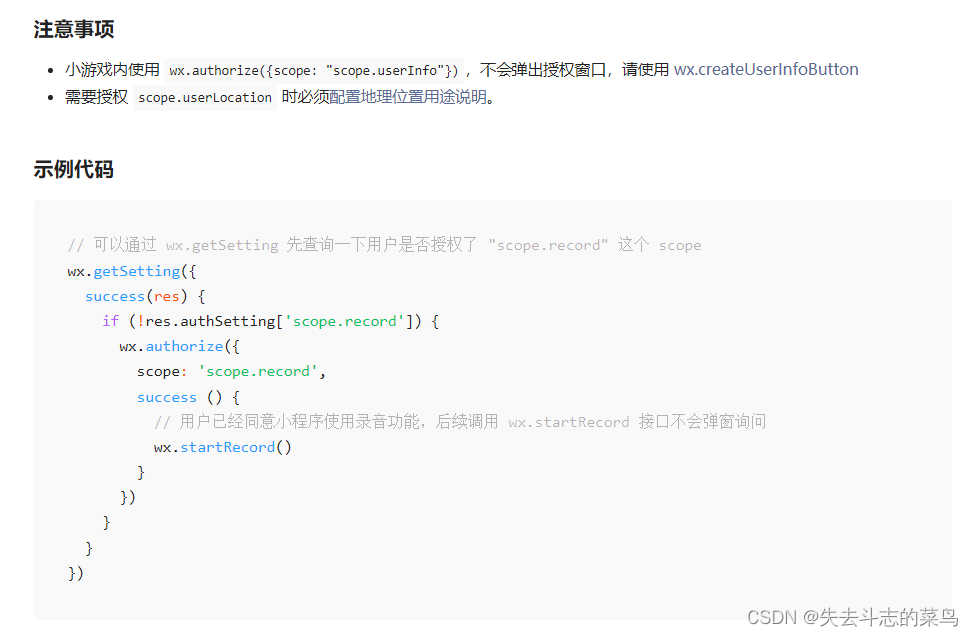
Task: Click the 'success () {' code line
Action: [x=188, y=397]
